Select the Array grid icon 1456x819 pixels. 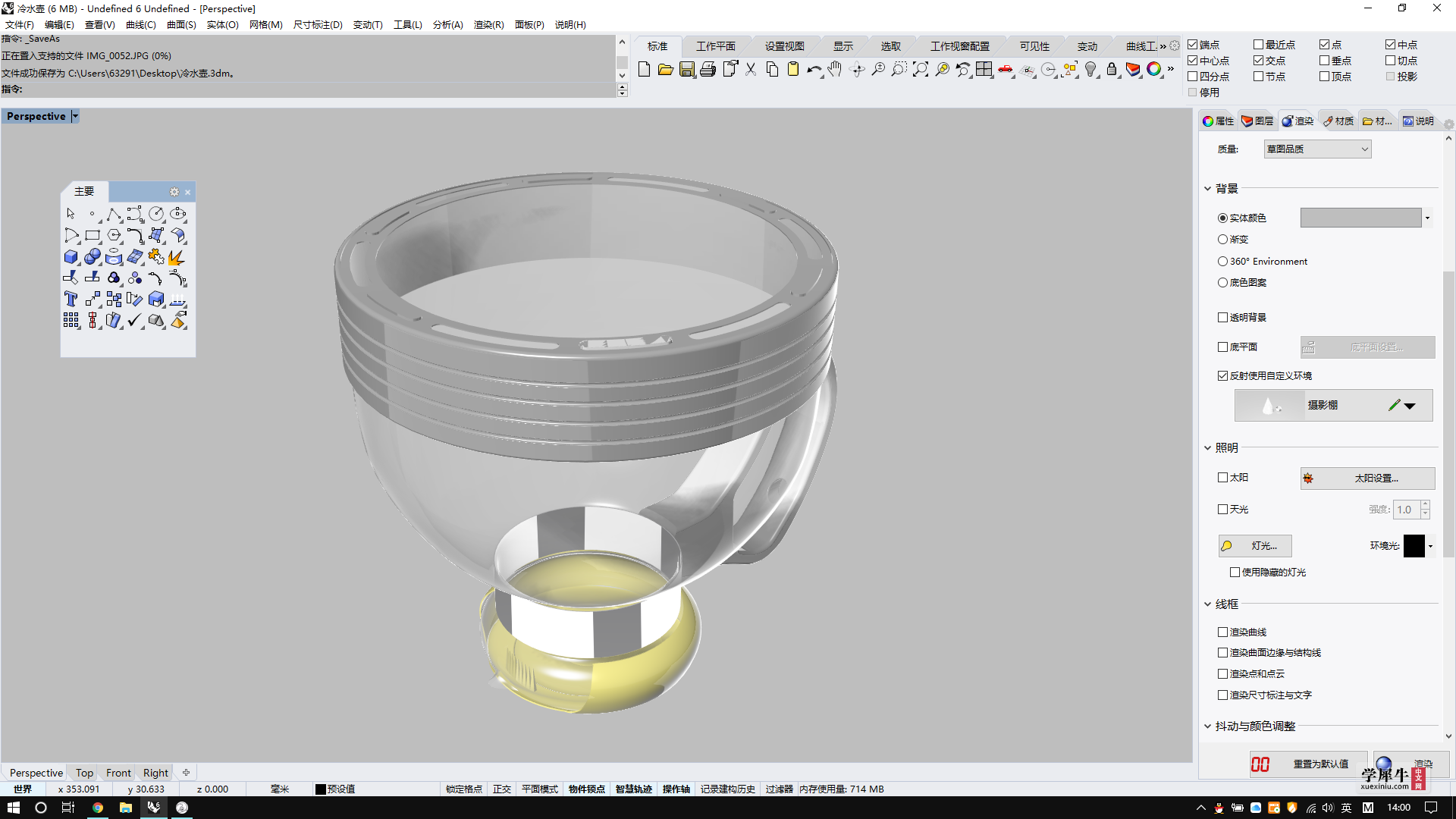71,321
